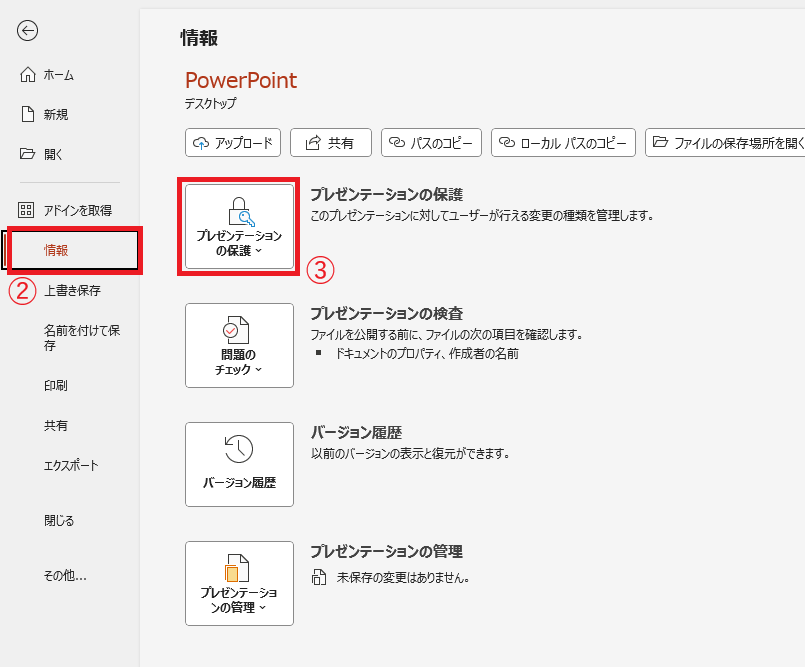
Task: Open the バージョン履歴 button
Action: tap(239, 464)
